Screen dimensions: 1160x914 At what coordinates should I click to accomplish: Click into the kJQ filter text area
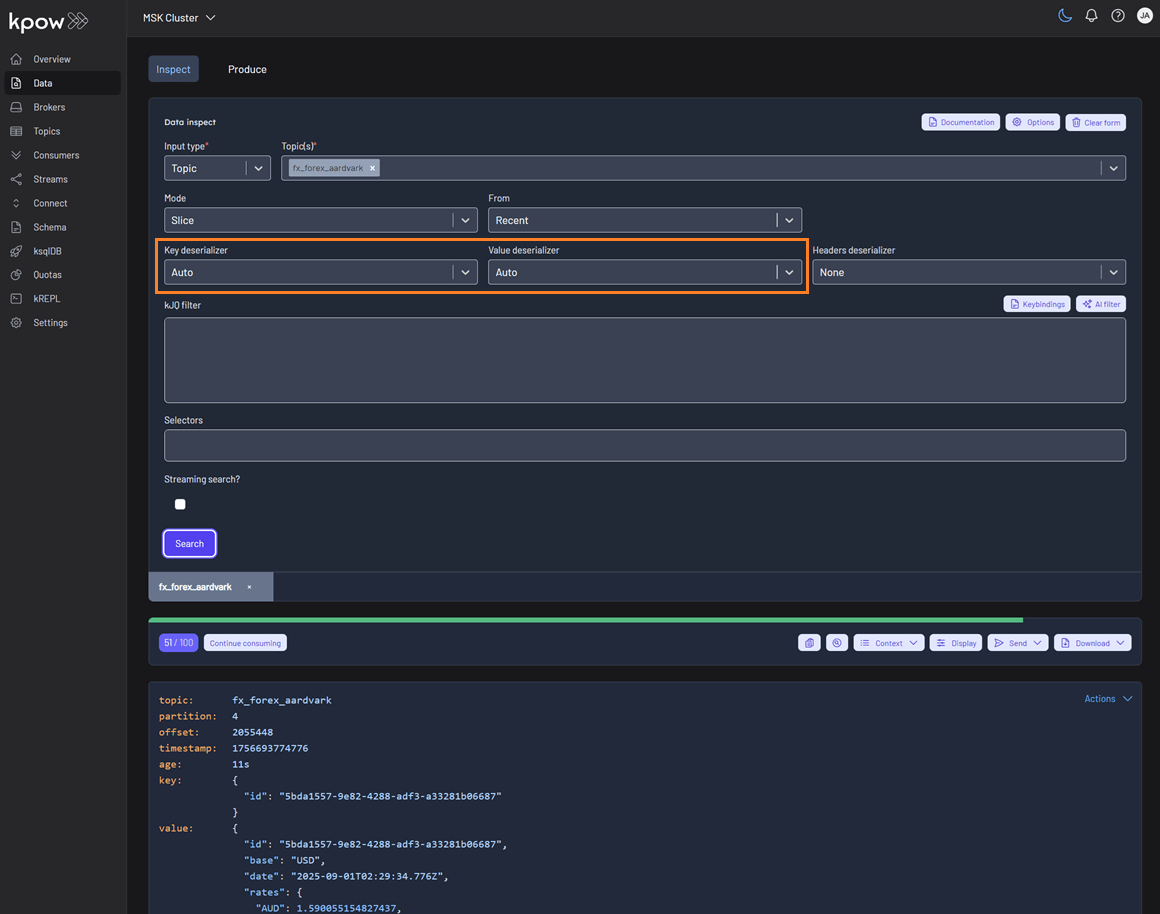[x=644, y=360]
